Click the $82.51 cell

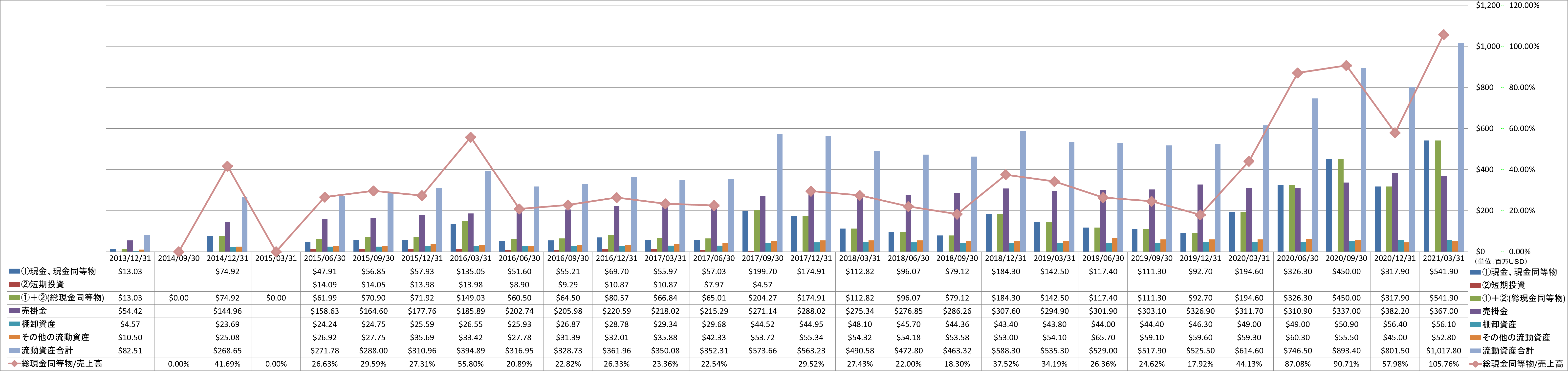(130, 351)
